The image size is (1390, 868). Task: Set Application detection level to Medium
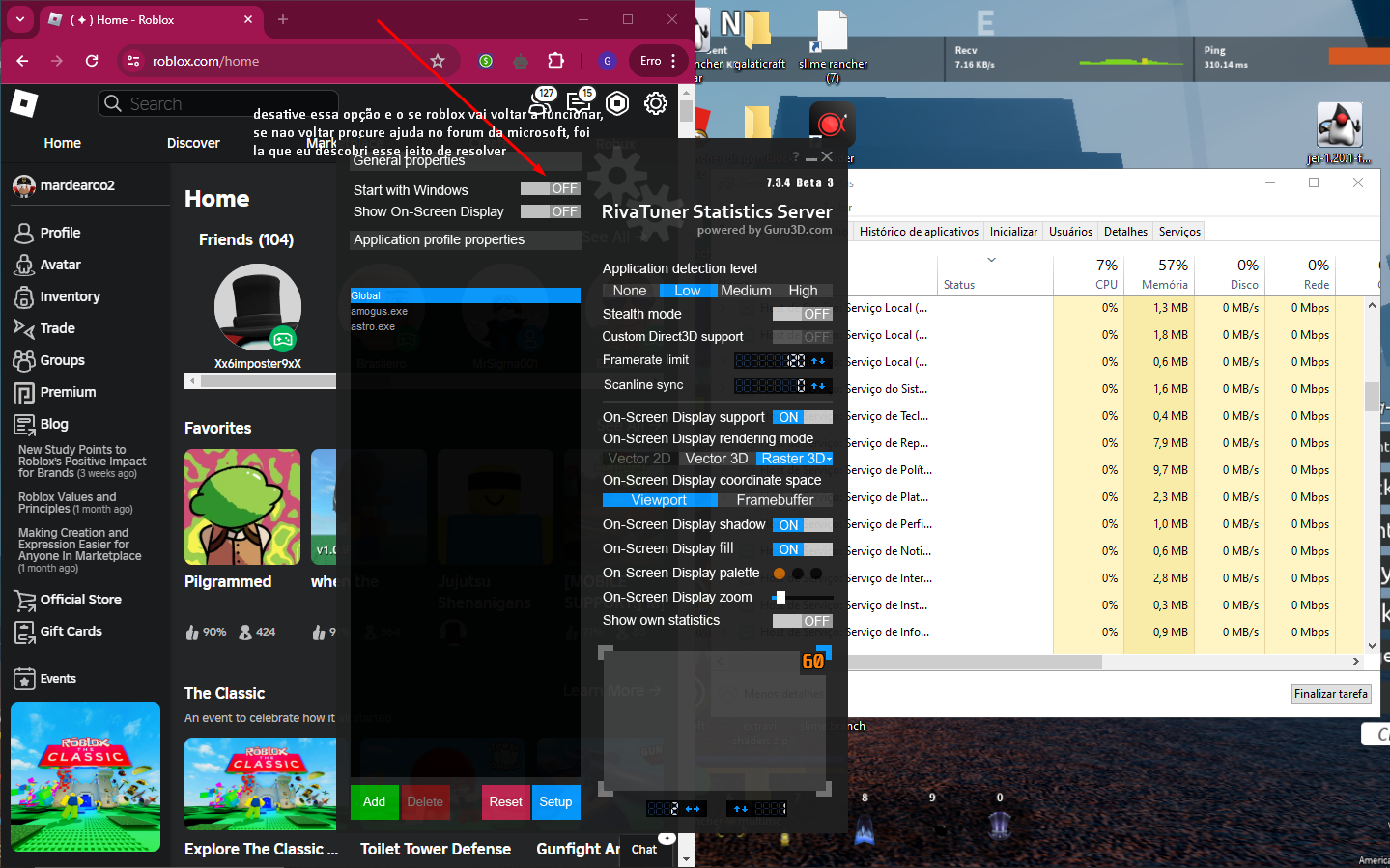[x=746, y=291]
